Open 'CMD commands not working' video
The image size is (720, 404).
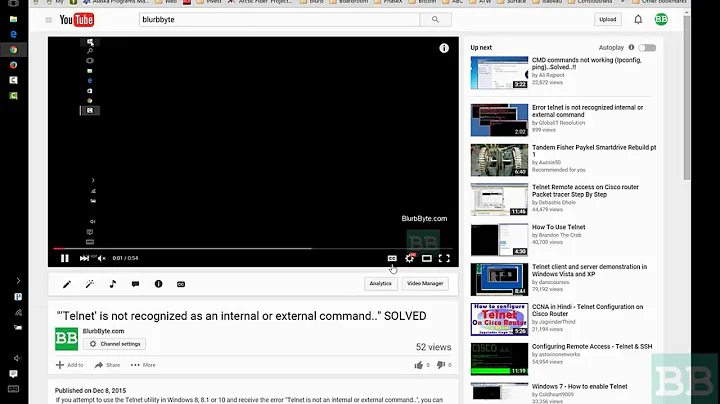pos(586,63)
